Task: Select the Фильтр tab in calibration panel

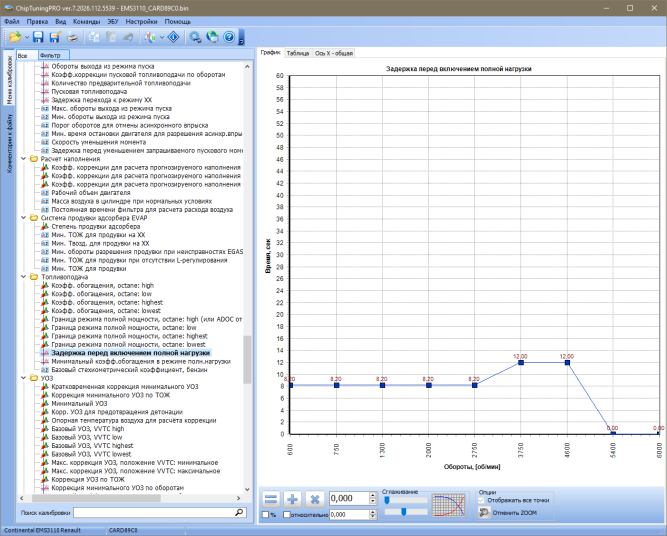Action: 53,55
